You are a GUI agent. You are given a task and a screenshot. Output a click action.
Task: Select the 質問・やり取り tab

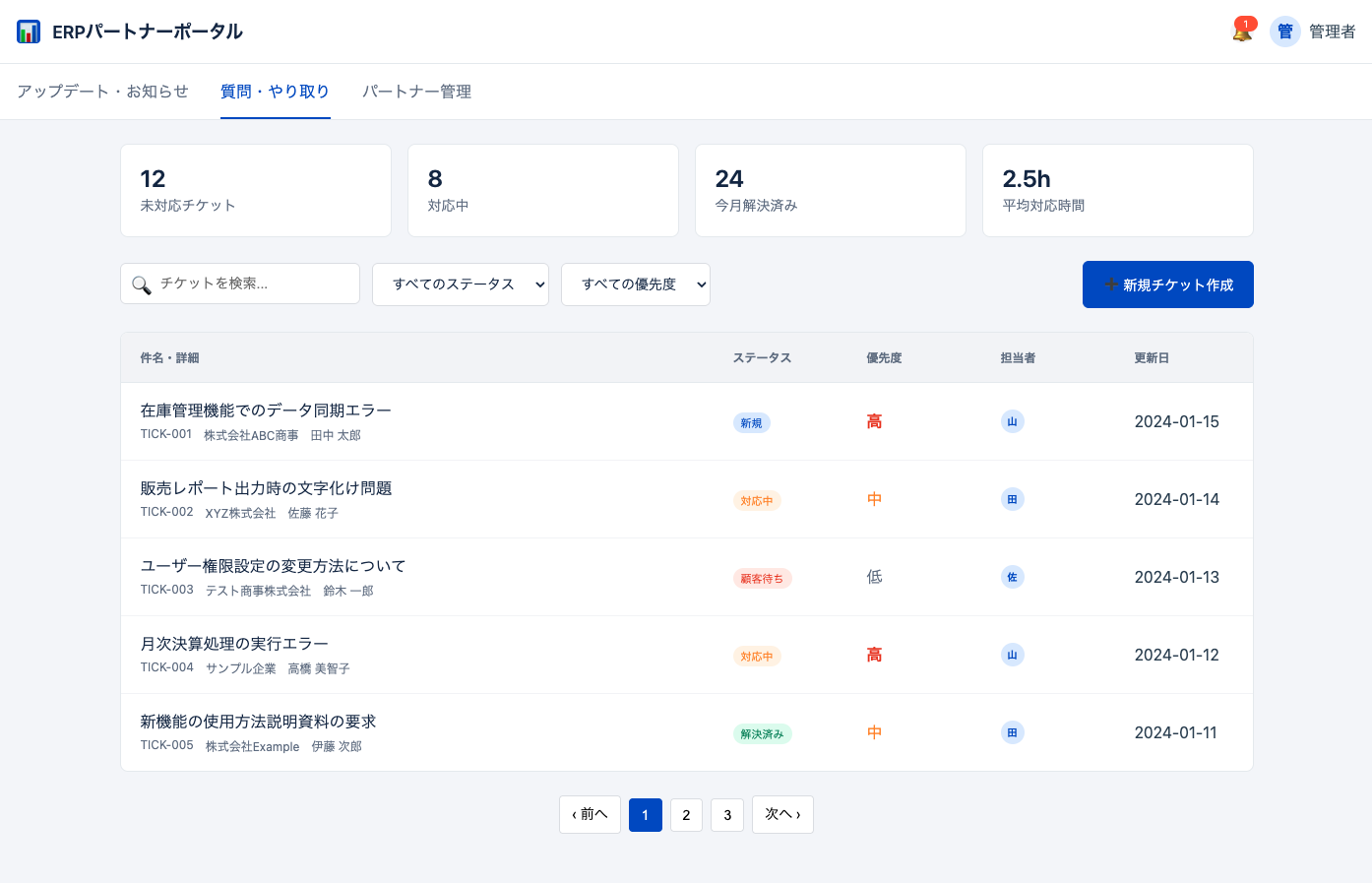point(276,92)
